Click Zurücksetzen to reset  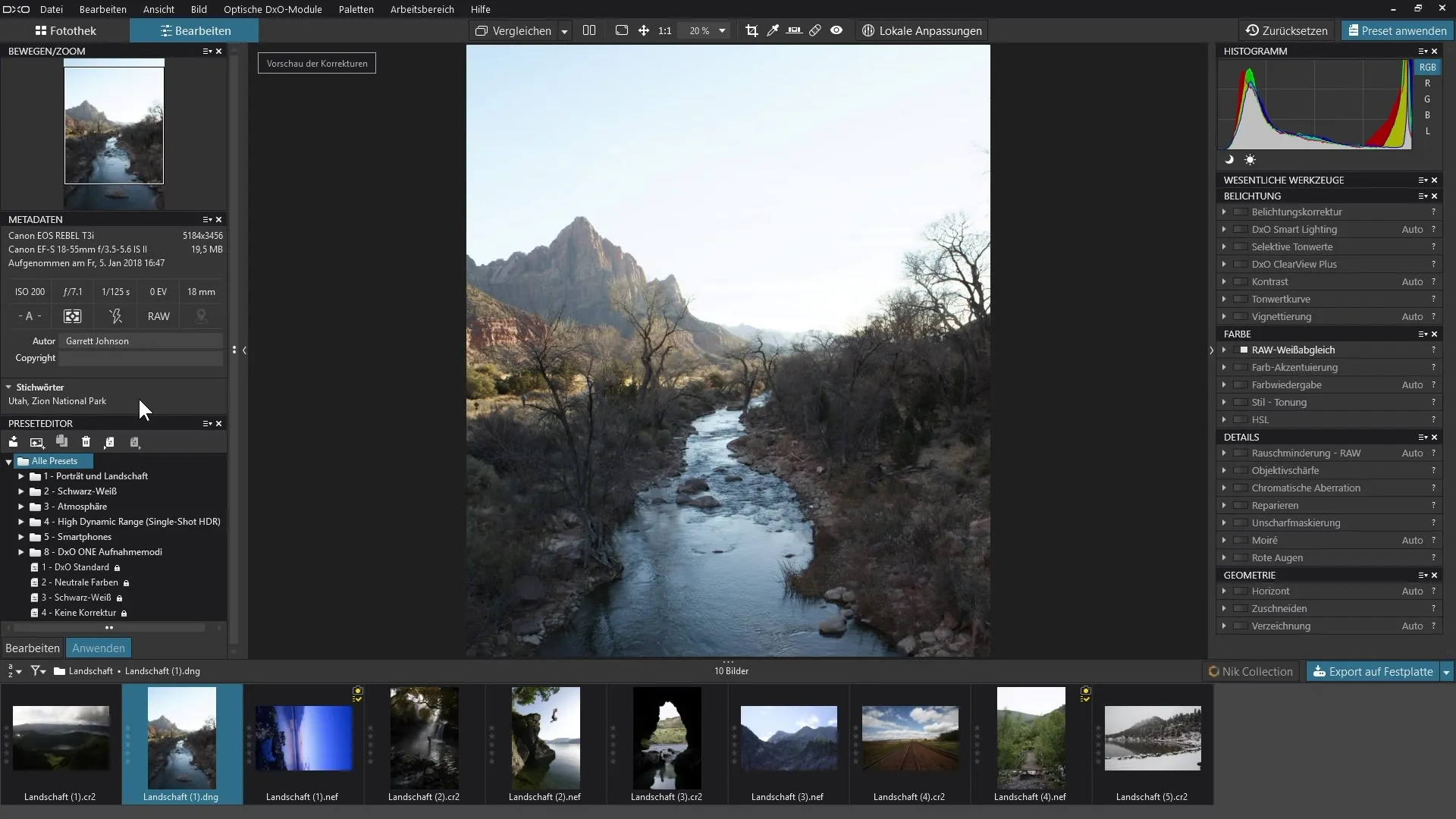(1287, 31)
